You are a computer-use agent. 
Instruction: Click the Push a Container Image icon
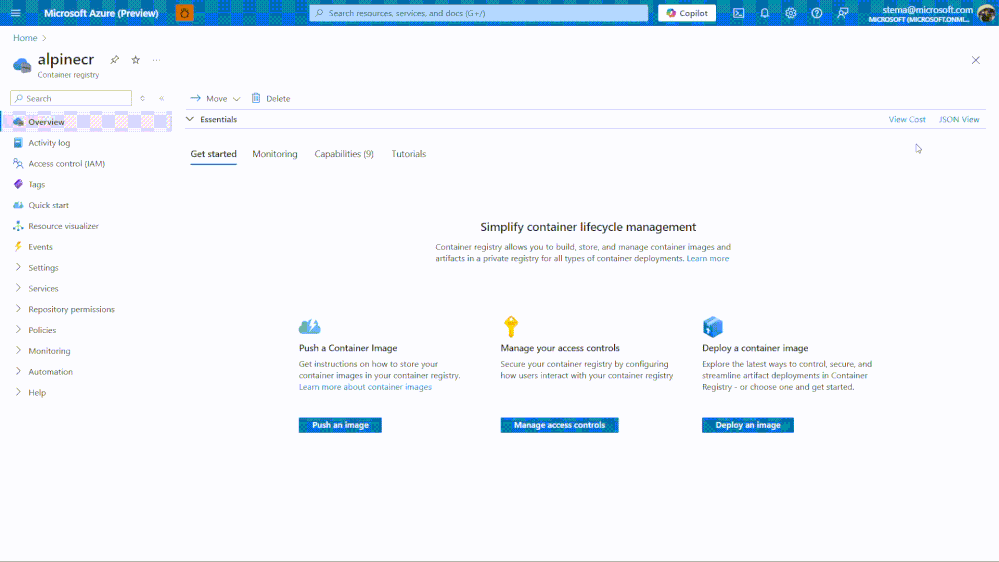(310, 327)
